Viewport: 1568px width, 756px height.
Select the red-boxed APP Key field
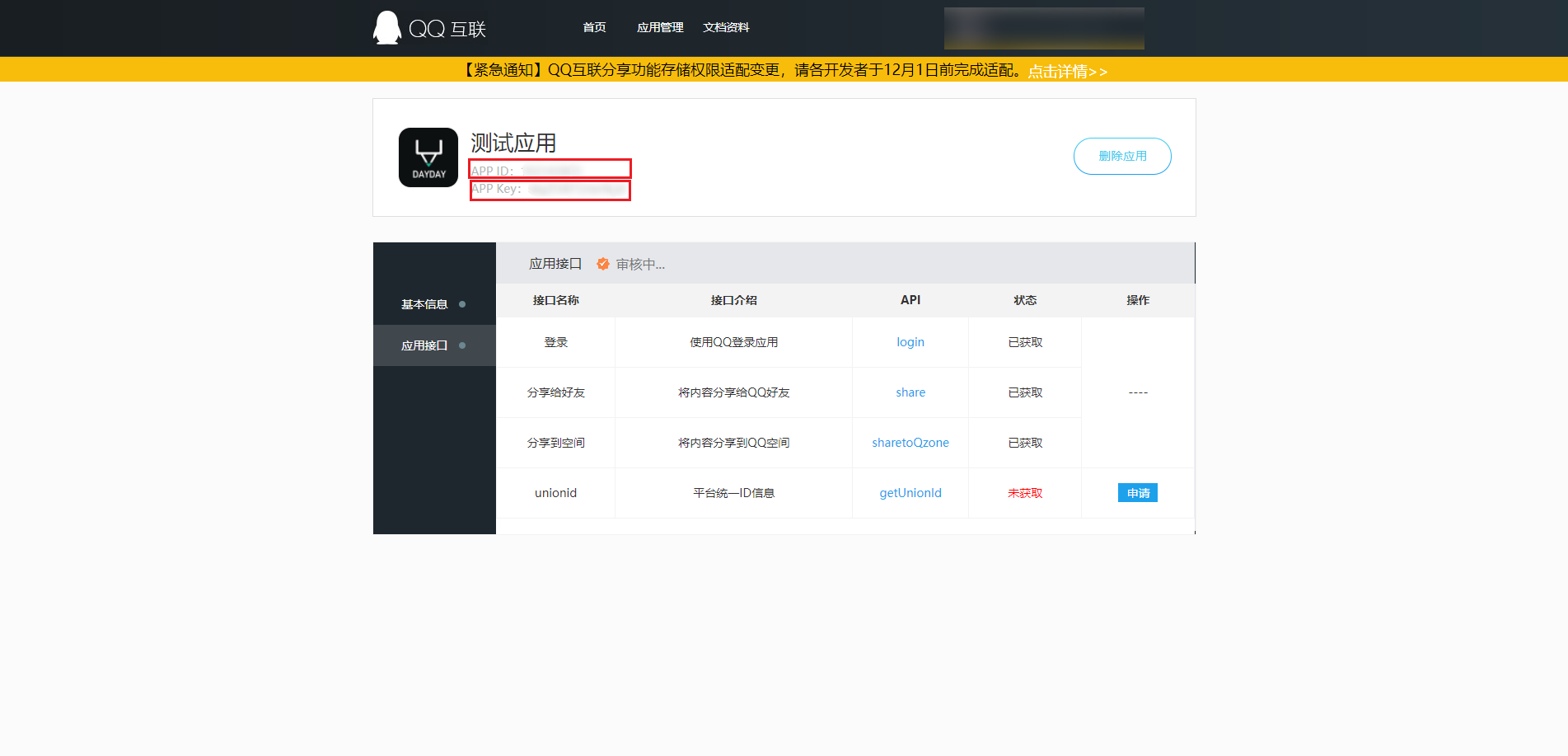(550, 190)
